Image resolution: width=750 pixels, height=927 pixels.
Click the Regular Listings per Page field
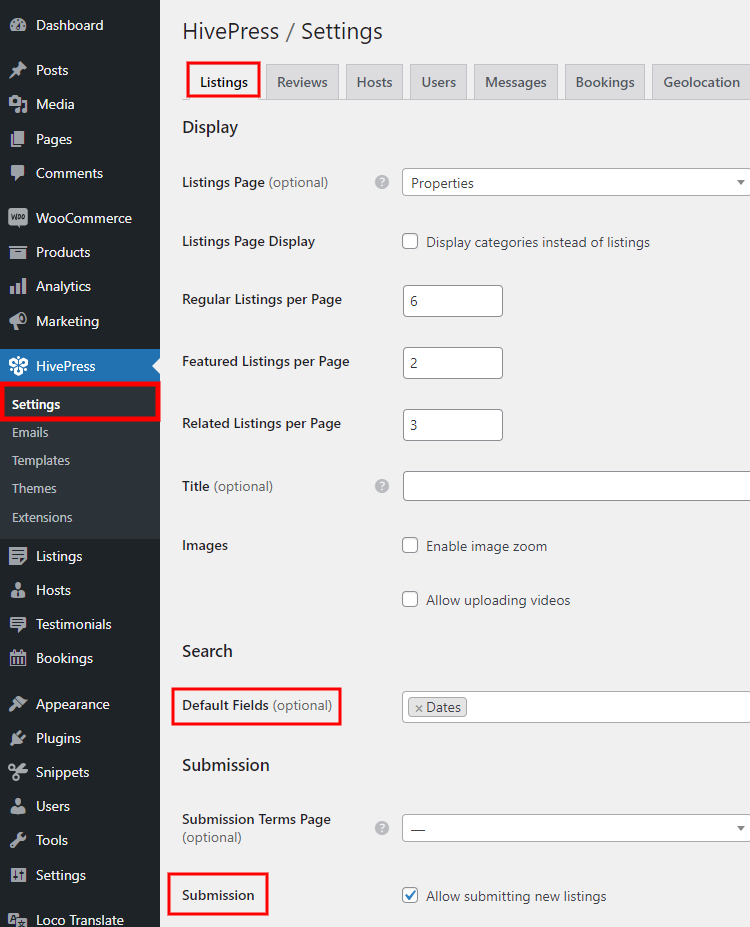tap(453, 301)
